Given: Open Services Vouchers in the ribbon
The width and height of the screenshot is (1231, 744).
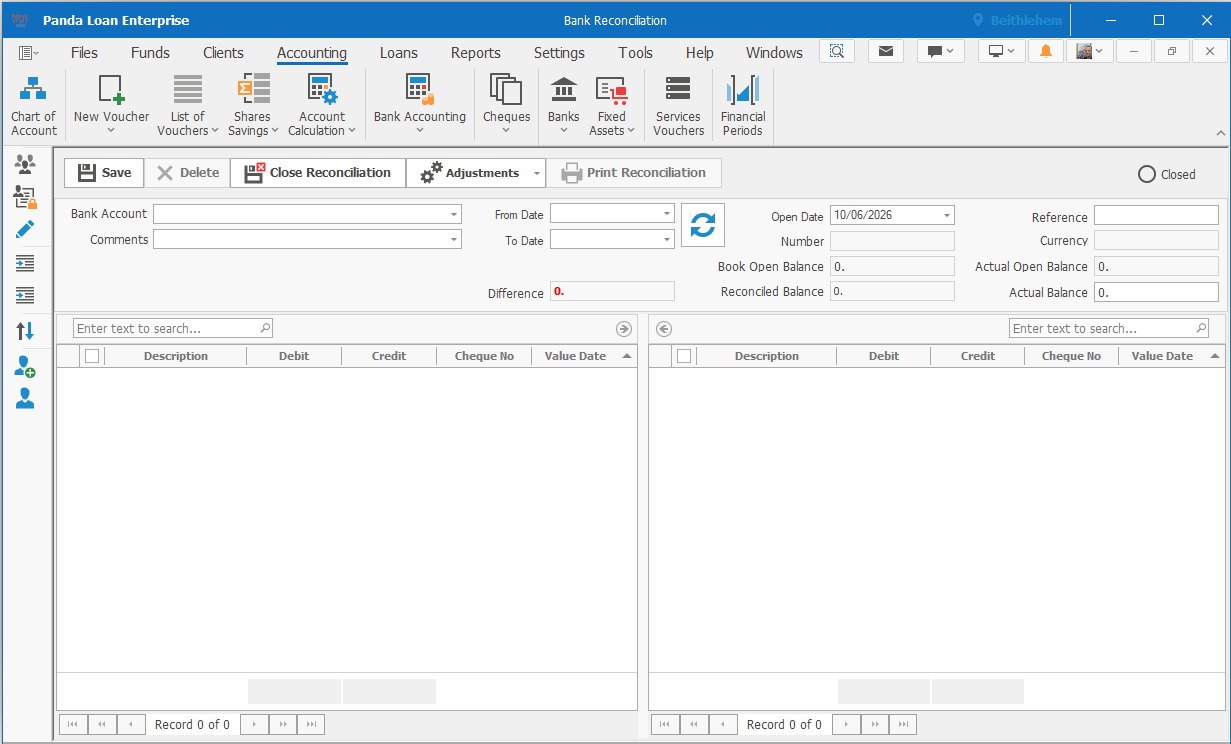Looking at the screenshot, I should [678, 106].
